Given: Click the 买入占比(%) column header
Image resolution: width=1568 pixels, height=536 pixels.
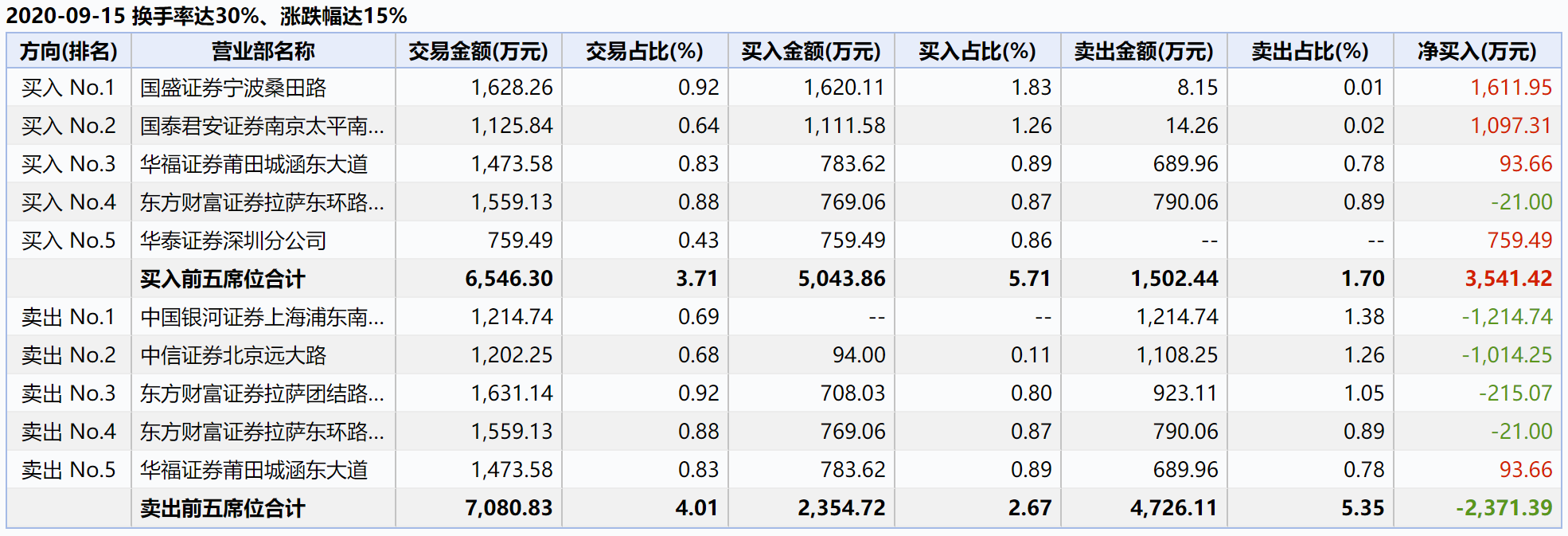Looking at the screenshot, I should click(977, 52).
